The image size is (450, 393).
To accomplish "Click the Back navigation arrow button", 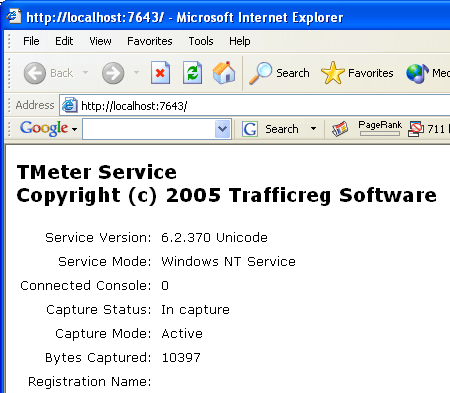I will point(35,73).
